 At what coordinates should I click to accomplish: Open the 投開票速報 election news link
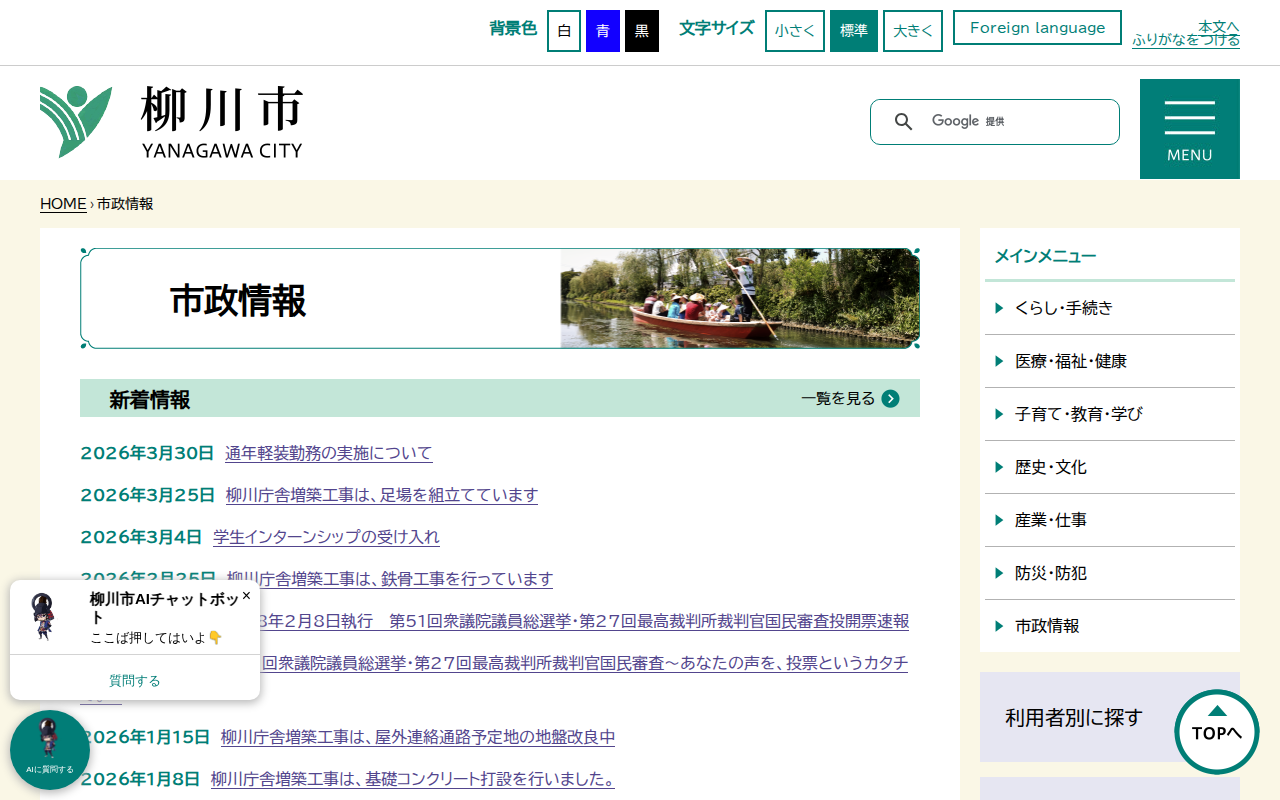[x=585, y=621]
